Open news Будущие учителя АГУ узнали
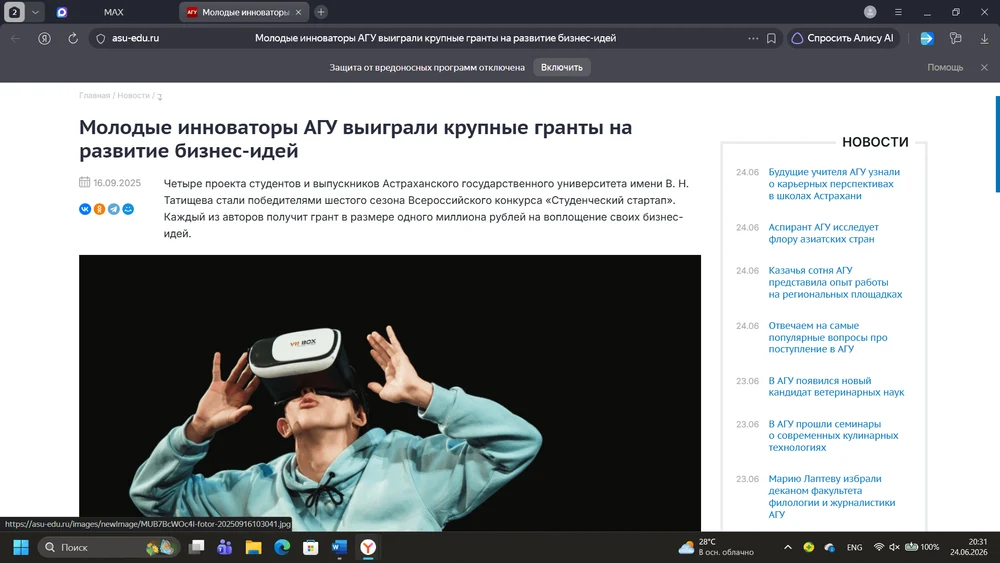Image resolution: width=1000 pixels, height=563 pixels. click(x=834, y=184)
